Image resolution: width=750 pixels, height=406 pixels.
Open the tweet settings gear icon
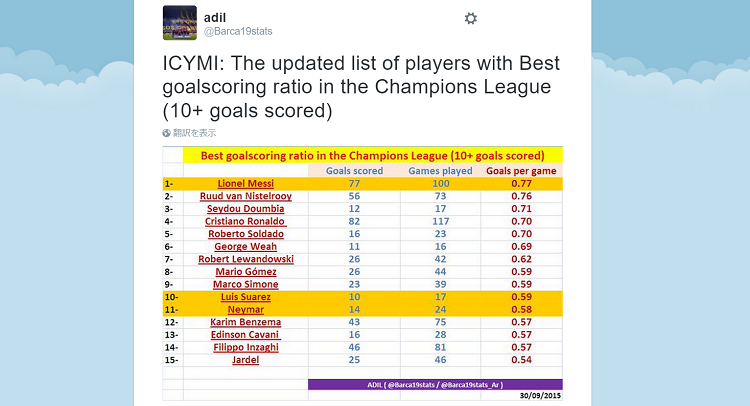coord(471,19)
